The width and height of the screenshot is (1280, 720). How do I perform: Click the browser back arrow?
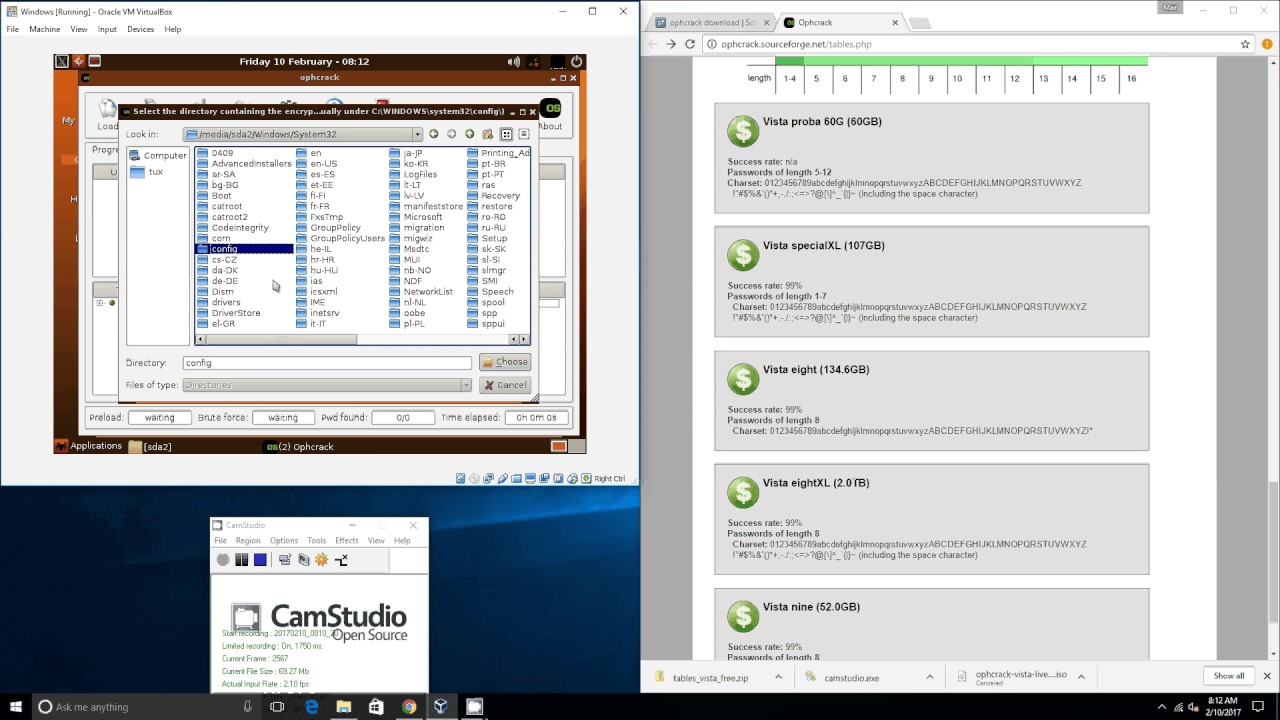653,44
